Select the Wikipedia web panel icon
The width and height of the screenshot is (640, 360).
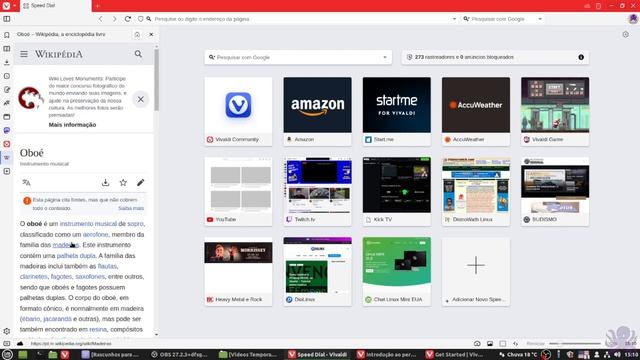coord(7,158)
